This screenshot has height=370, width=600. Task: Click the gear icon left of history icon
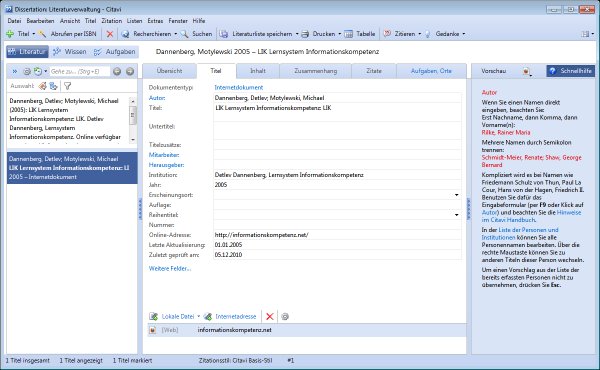(x=27, y=71)
